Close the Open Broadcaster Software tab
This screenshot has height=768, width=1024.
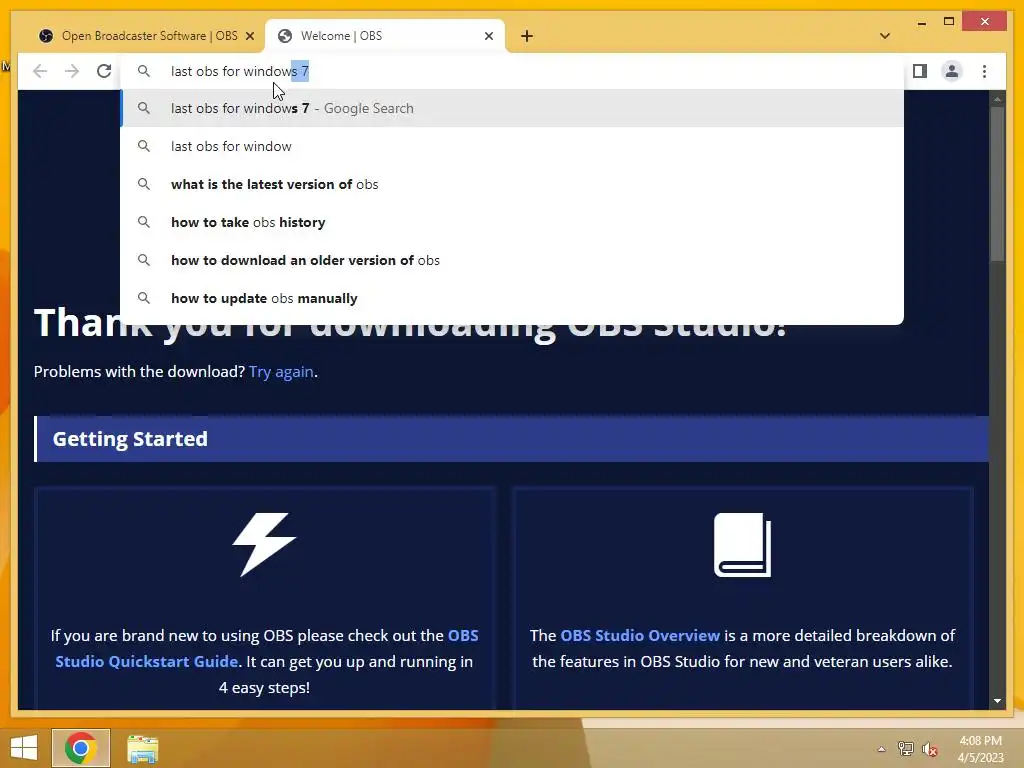(x=249, y=36)
